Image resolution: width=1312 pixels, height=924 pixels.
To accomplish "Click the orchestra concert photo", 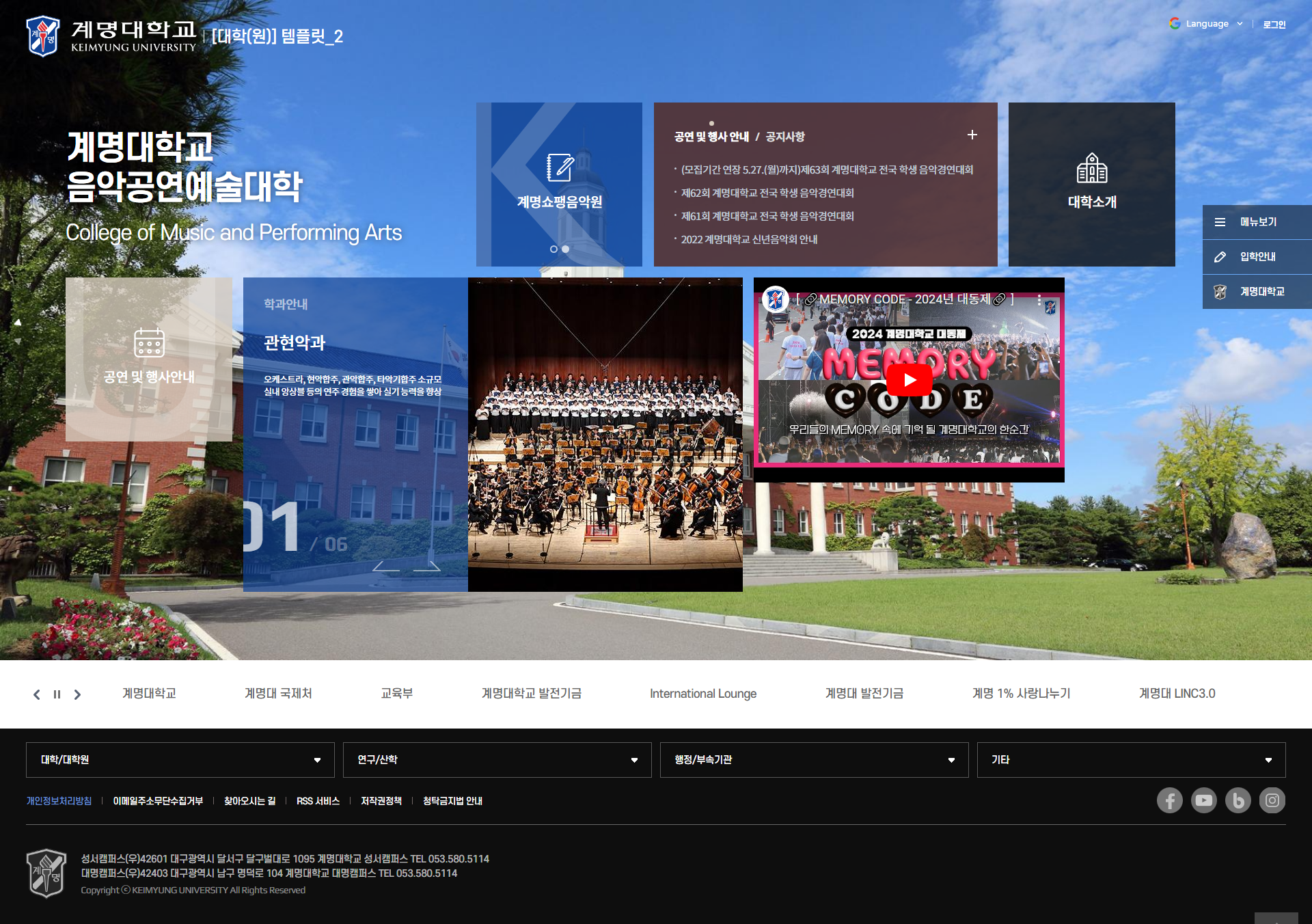I will click(605, 435).
